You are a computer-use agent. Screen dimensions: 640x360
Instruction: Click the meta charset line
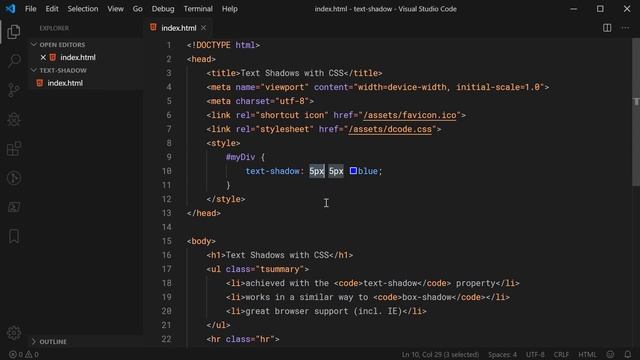point(260,101)
